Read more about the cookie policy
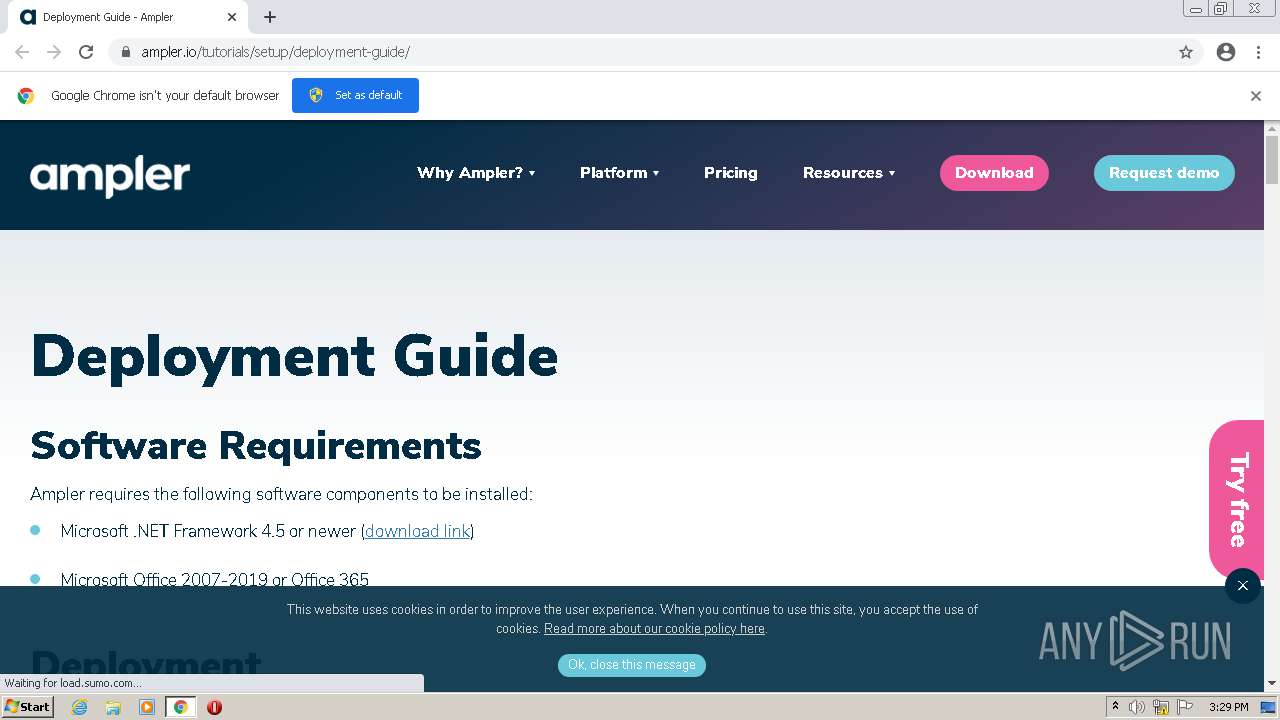This screenshot has height=720, width=1280. coord(654,629)
